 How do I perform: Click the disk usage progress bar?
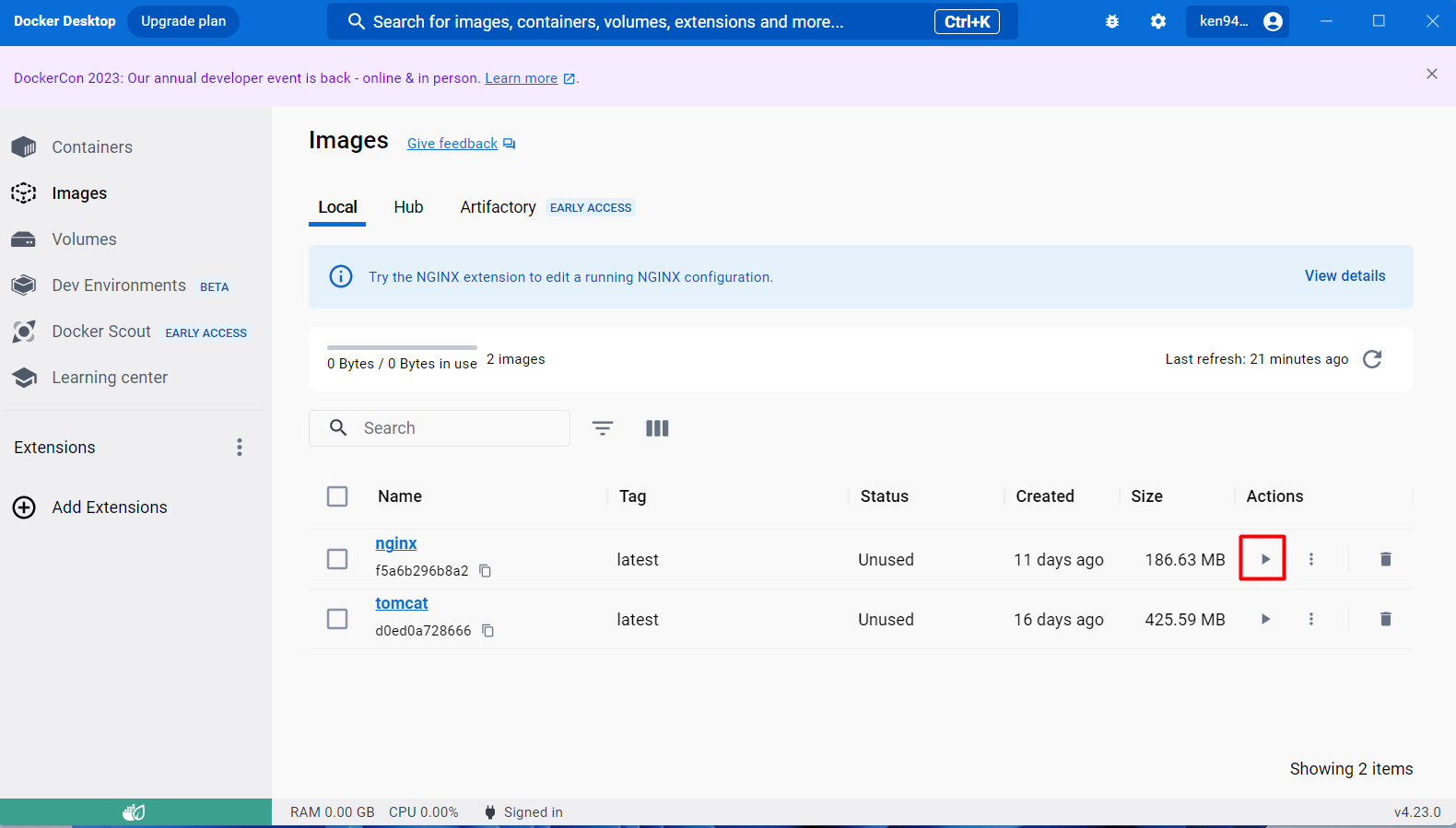point(402,347)
